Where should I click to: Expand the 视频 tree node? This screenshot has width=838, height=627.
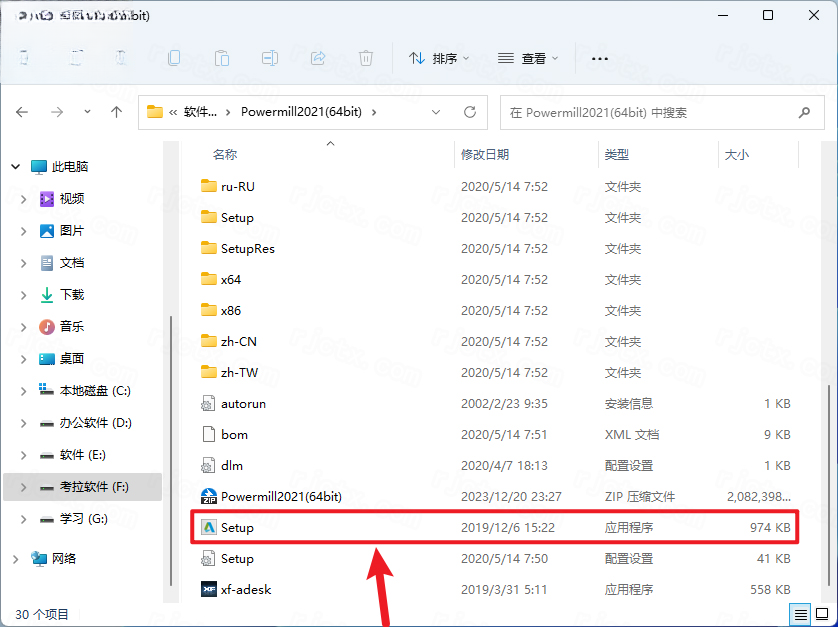pos(24,199)
